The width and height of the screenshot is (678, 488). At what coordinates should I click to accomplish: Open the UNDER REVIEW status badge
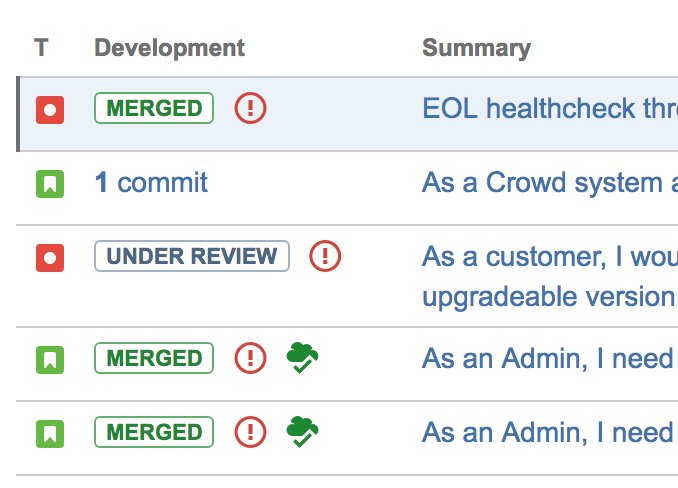pyautogui.click(x=191, y=256)
